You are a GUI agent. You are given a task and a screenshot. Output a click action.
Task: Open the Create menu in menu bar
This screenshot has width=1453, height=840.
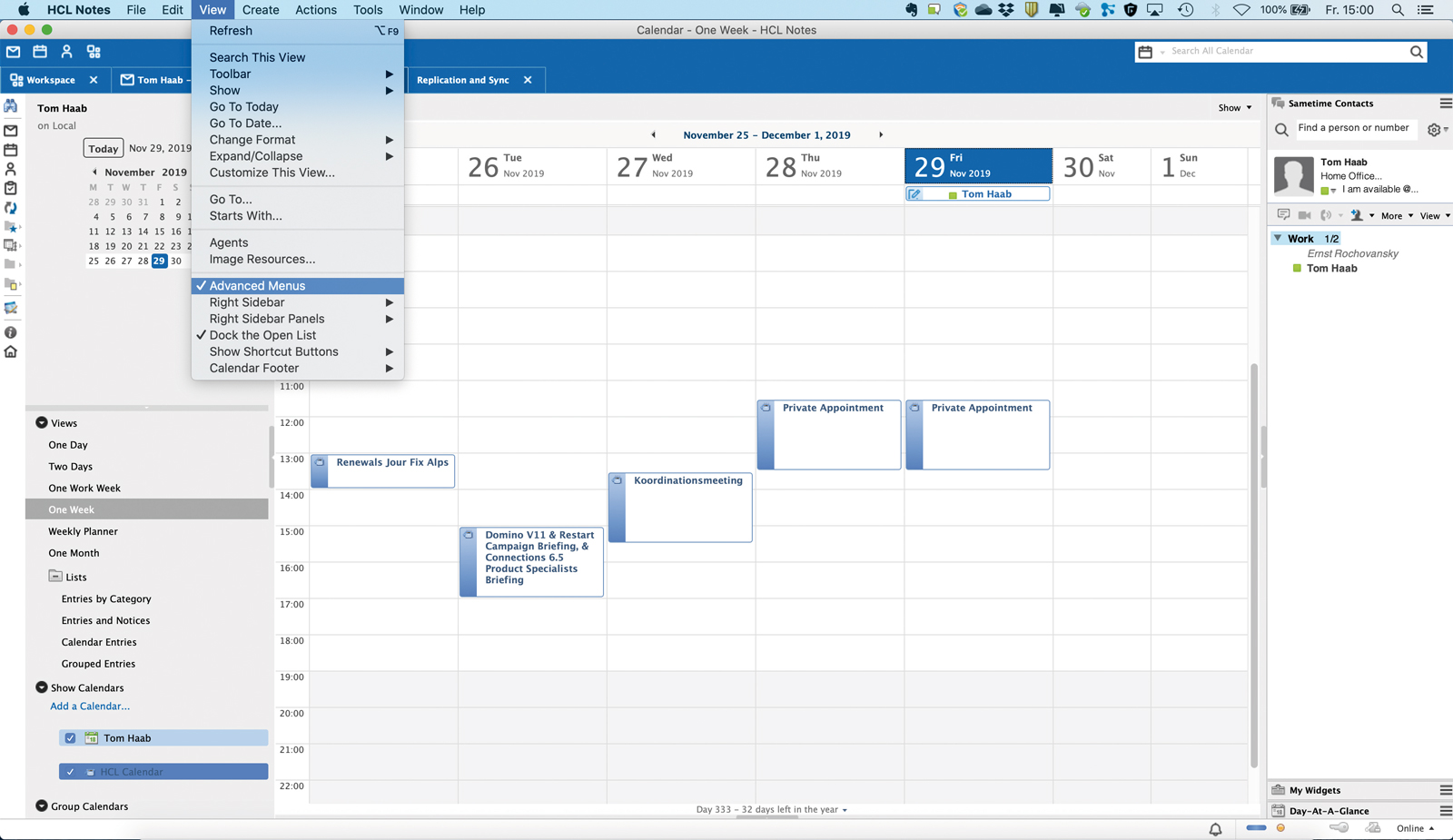pyautogui.click(x=261, y=10)
